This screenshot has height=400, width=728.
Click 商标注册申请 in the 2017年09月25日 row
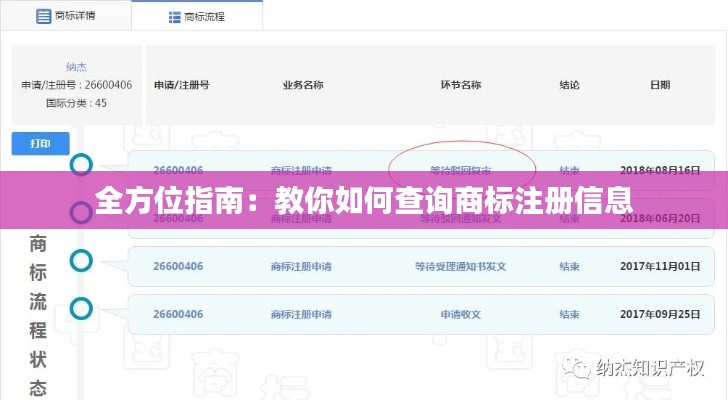click(301, 315)
